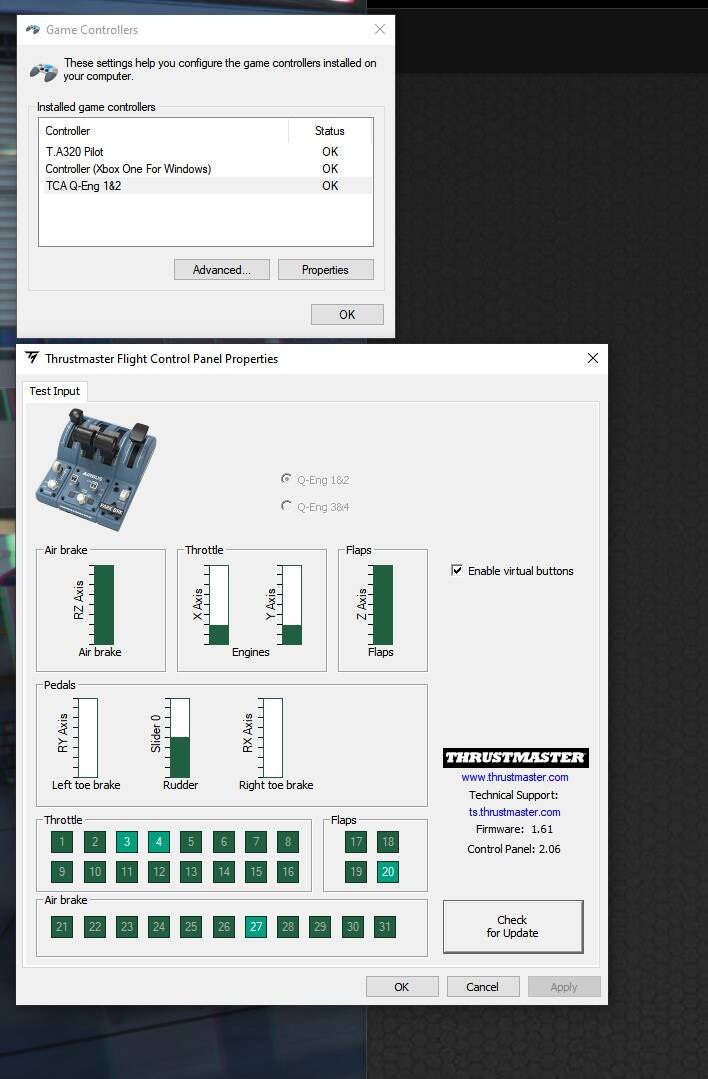Click the Game Controllers title bar icon
708x1079 pixels.
pos(32,30)
